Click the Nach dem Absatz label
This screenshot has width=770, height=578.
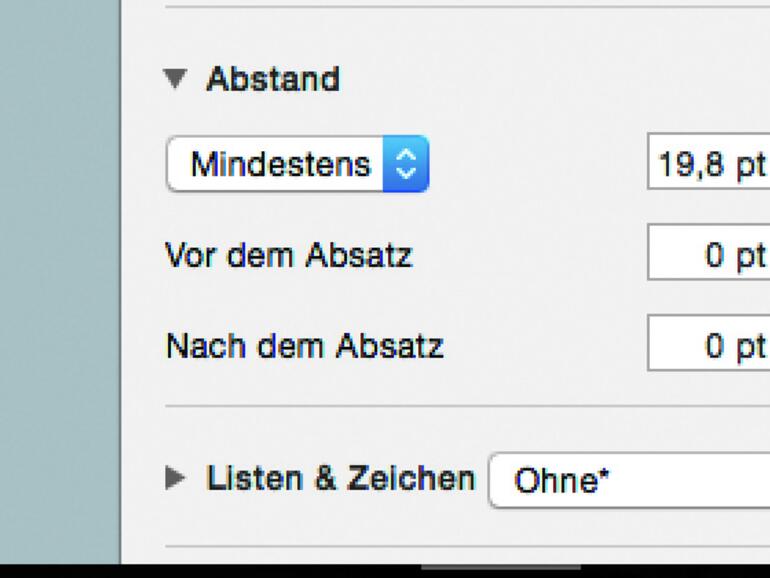(304, 346)
